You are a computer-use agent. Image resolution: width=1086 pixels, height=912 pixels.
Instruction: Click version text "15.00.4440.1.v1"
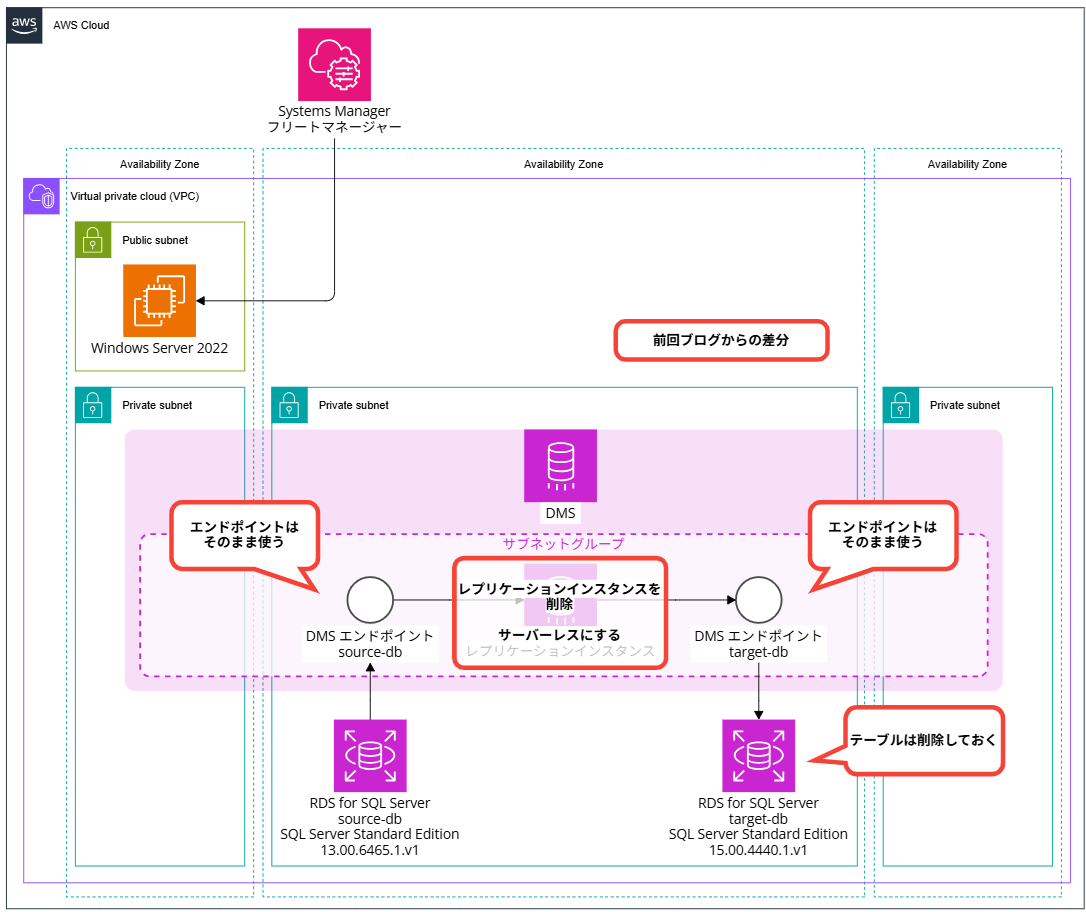coord(758,850)
